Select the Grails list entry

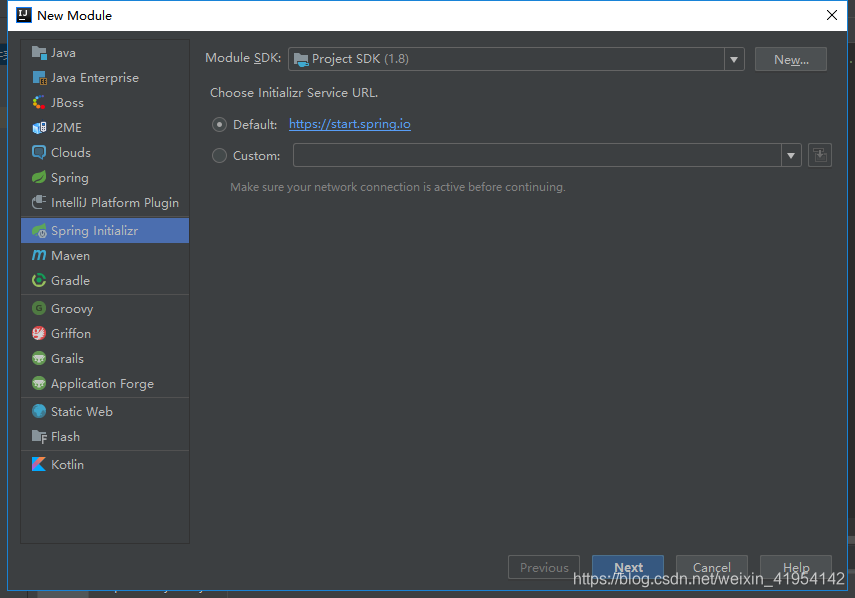pyautogui.click(x=105, y=359)
